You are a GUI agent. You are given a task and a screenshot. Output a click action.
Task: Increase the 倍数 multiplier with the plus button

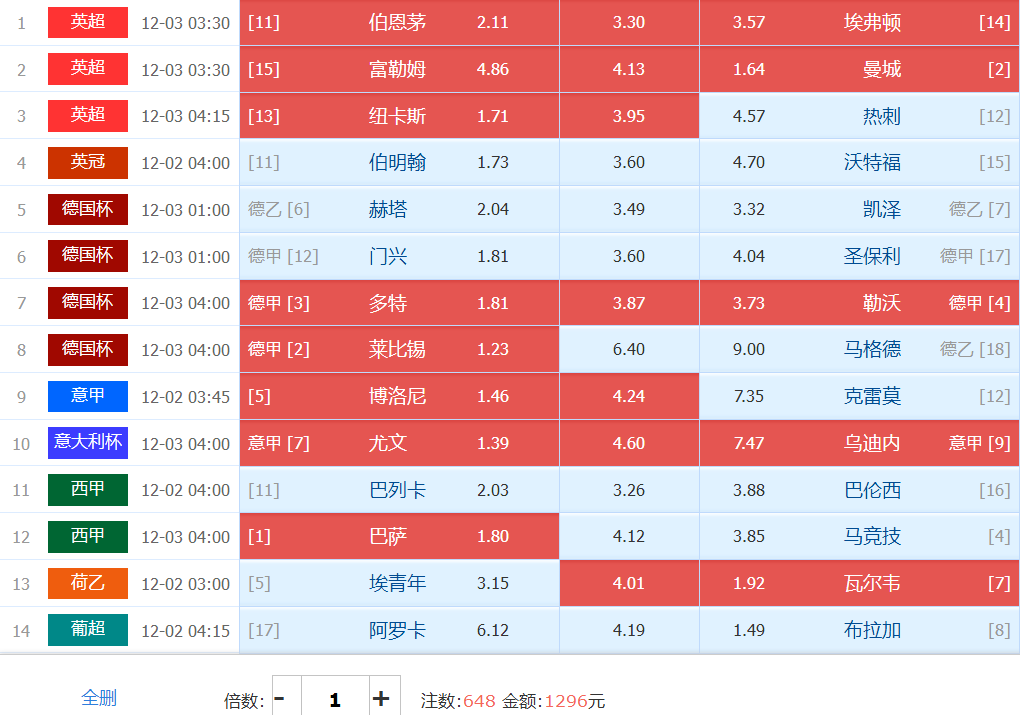coord(381,699)
